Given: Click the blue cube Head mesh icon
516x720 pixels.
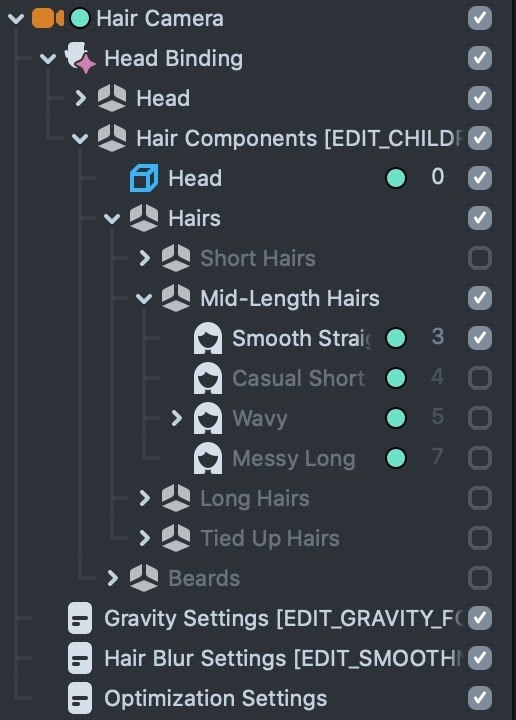Looking at the screenshot, I should point(144,178).
